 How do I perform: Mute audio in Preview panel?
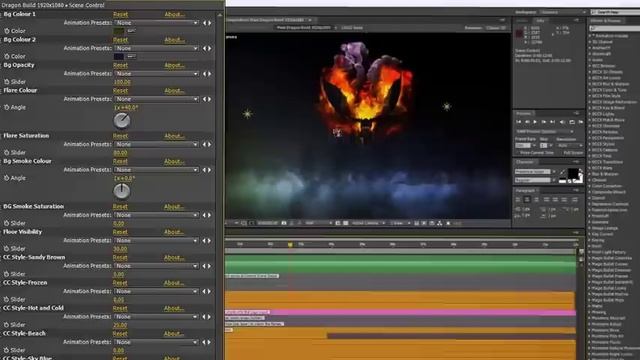coord(562,122)
